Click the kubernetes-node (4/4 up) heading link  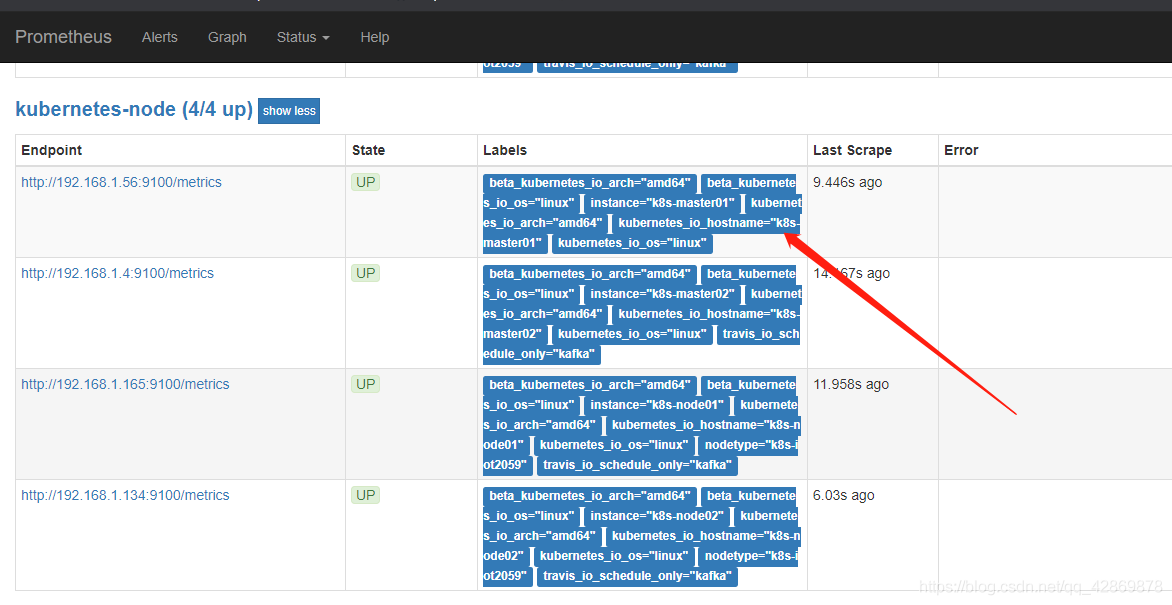click(134, 109)
